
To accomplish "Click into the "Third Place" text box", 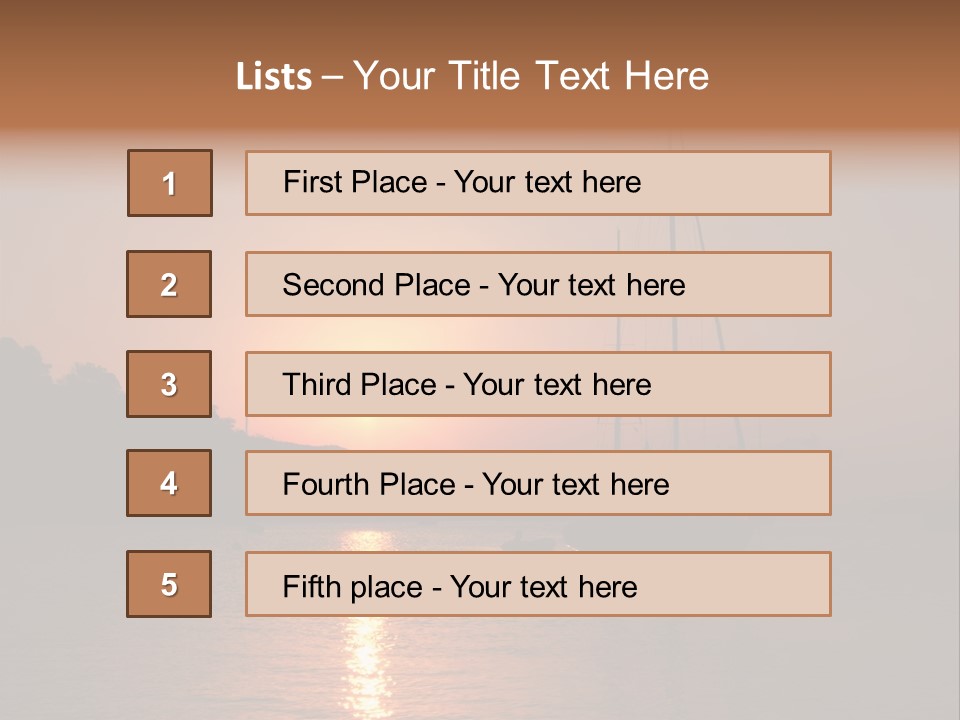I will [538, 384].
